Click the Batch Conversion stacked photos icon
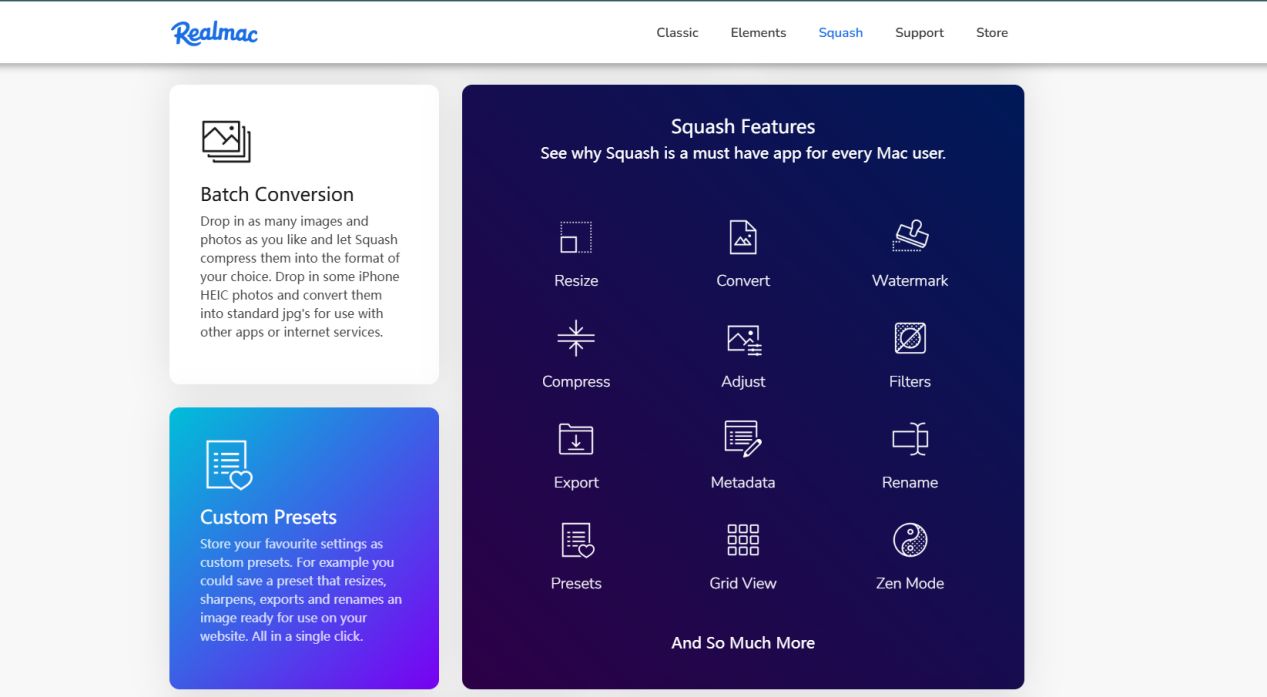1267x697 pixels. [x=226, y=141]
